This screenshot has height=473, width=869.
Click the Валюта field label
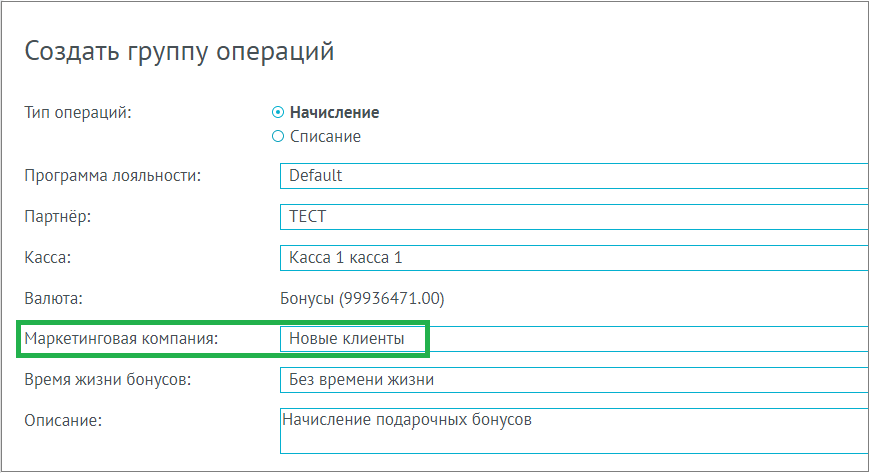[x=53, y=299]
